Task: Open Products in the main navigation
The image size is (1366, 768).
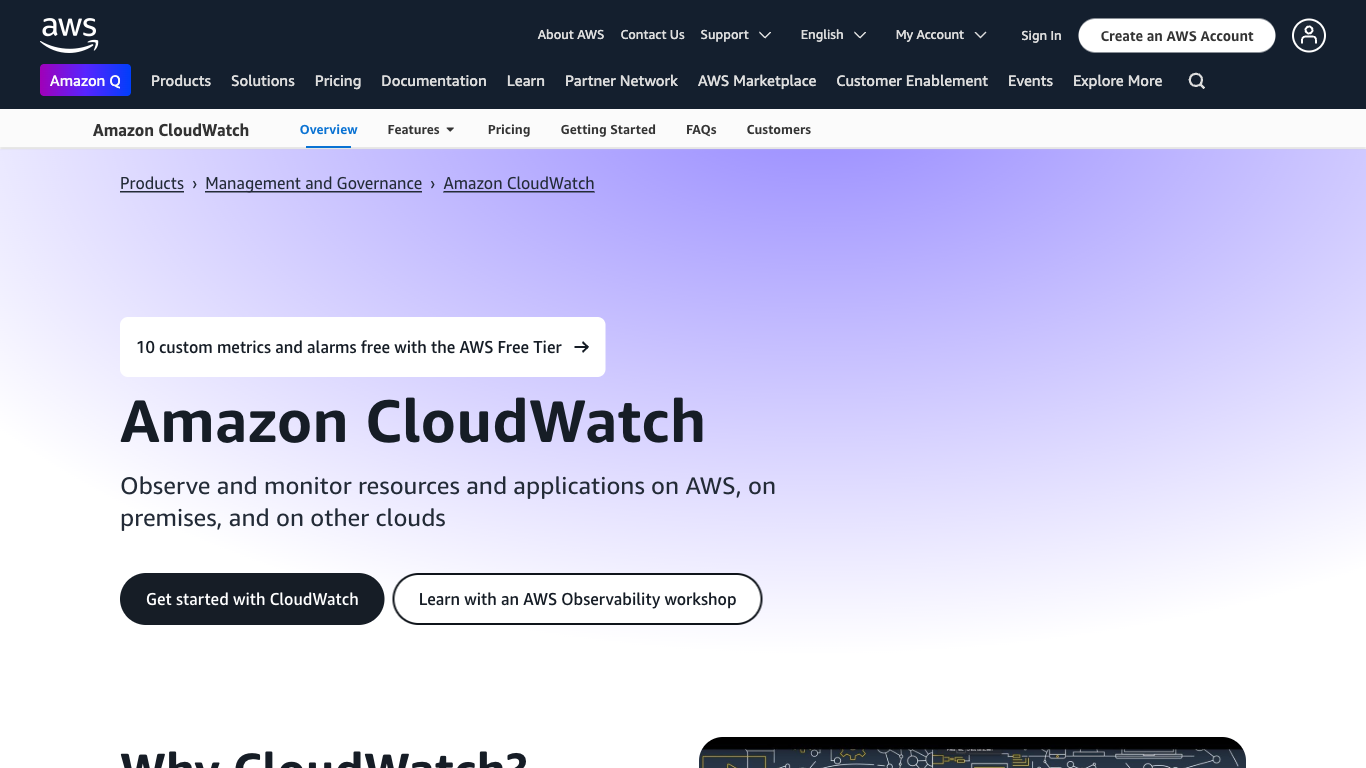Action: click(x=181, y=81)
